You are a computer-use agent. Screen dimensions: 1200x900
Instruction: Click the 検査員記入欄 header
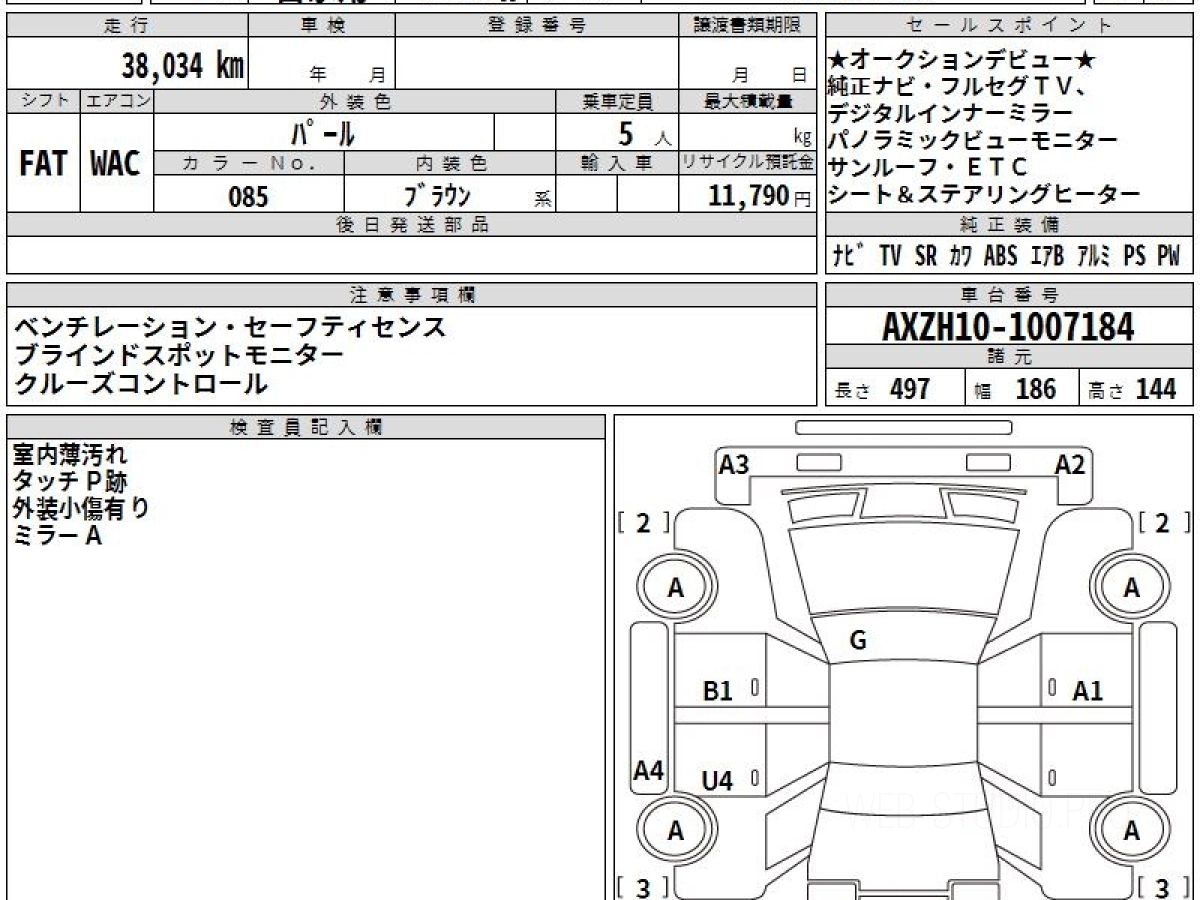(306, 427)
